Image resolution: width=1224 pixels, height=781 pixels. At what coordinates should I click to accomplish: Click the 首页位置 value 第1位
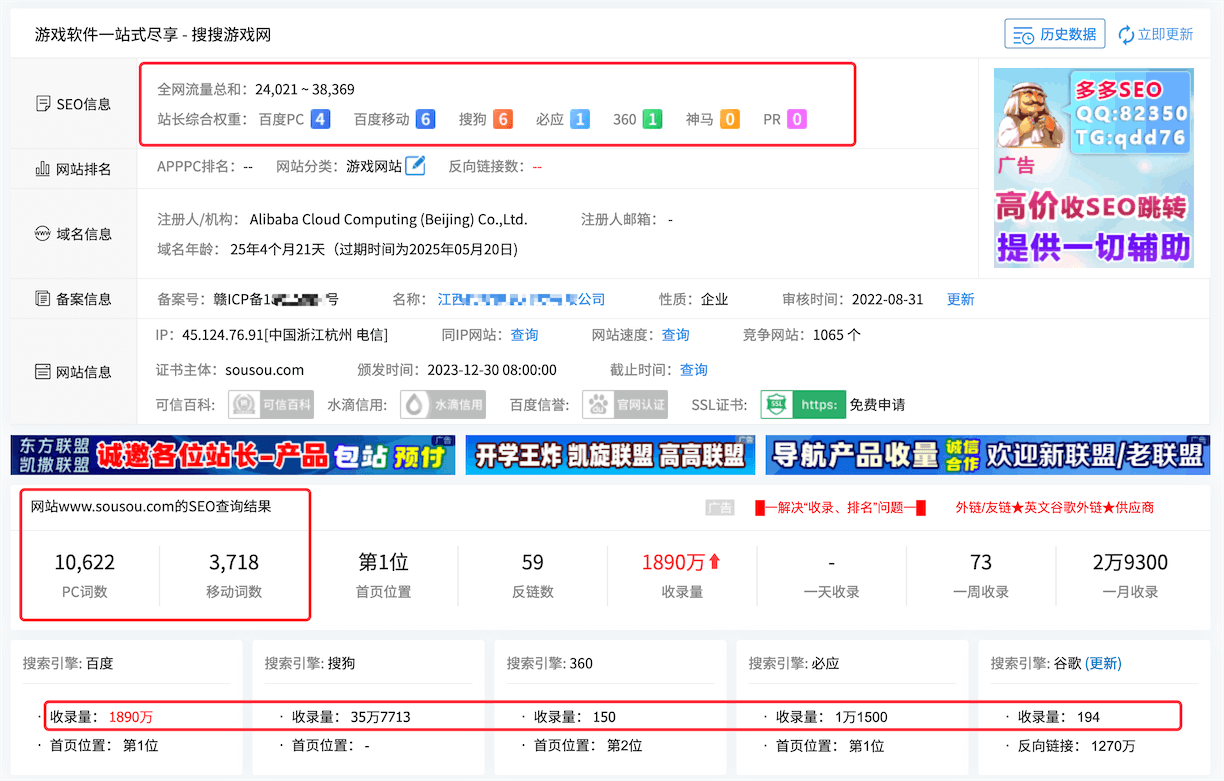pyautogui.click(x=383, y=562)
